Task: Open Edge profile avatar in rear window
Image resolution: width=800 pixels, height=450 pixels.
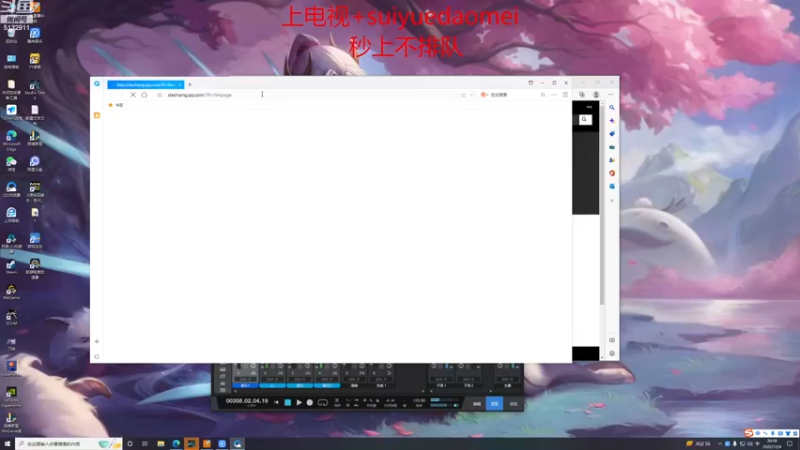Action: [596, 94]
